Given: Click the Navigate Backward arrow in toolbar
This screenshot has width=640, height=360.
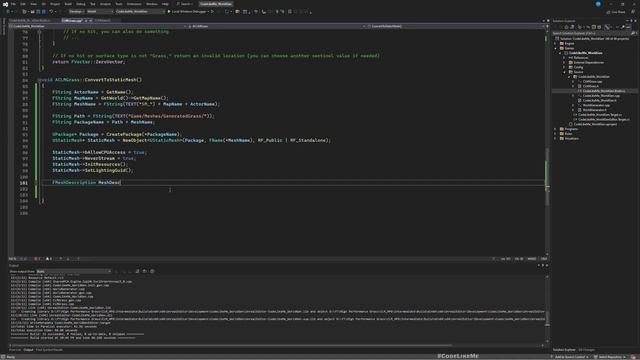Looking at the screenshot, I should coord(8,12).
